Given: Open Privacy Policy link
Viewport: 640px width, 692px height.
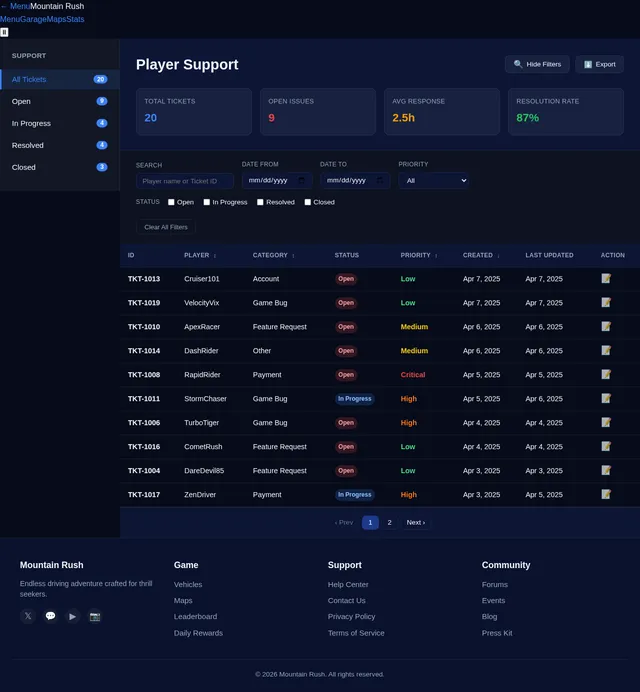Looking at the screenshot, I should click(351, 617).
